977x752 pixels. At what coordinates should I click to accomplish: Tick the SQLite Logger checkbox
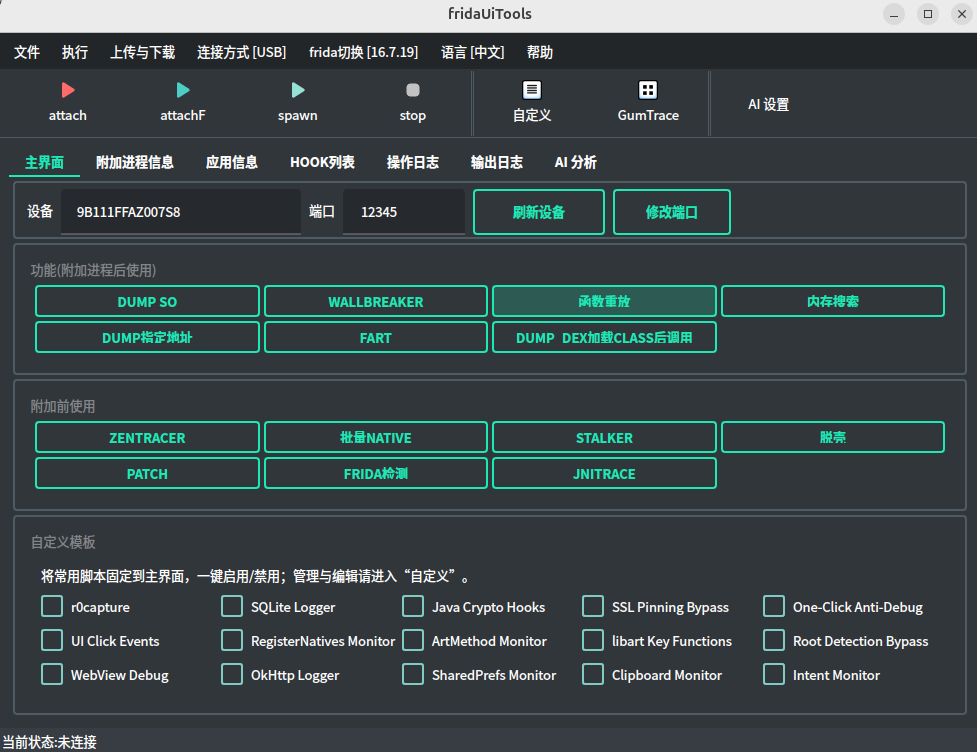(232, 606)
